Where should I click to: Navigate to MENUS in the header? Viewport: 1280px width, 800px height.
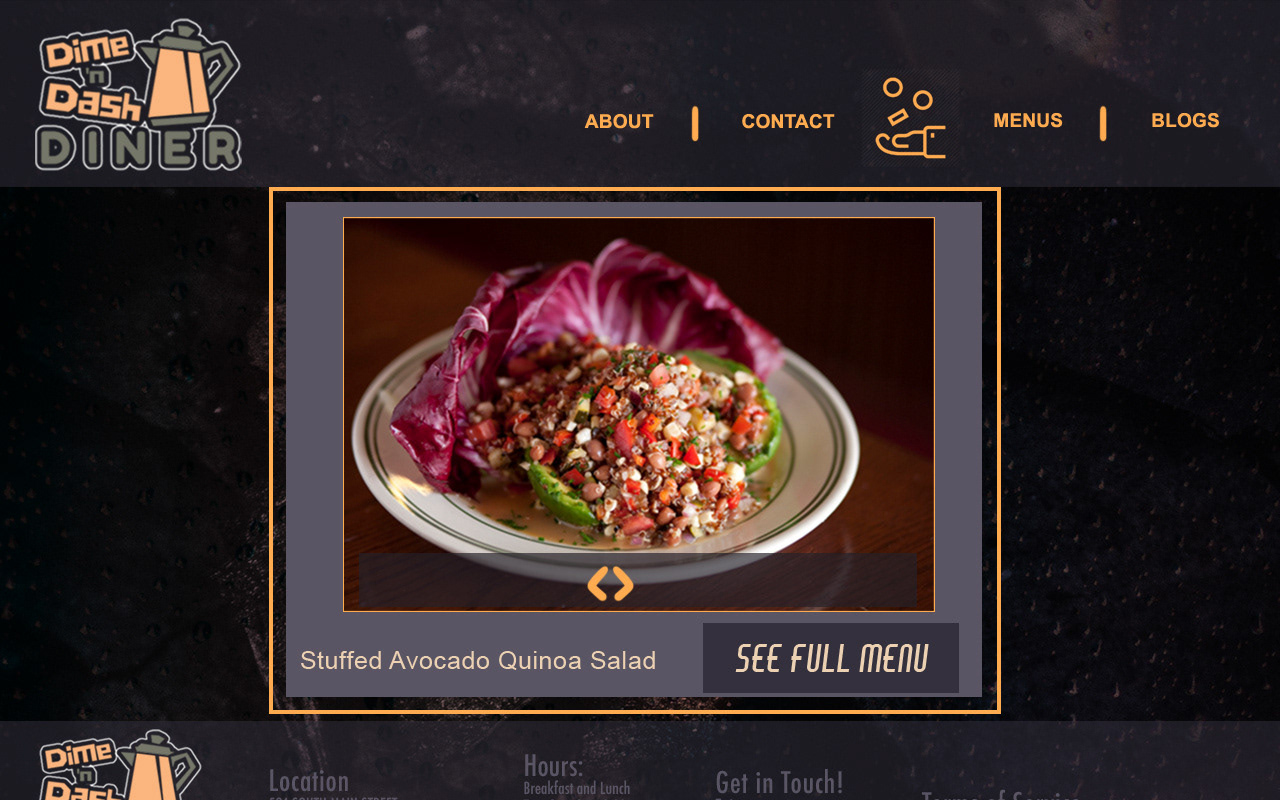point(1028,120)
